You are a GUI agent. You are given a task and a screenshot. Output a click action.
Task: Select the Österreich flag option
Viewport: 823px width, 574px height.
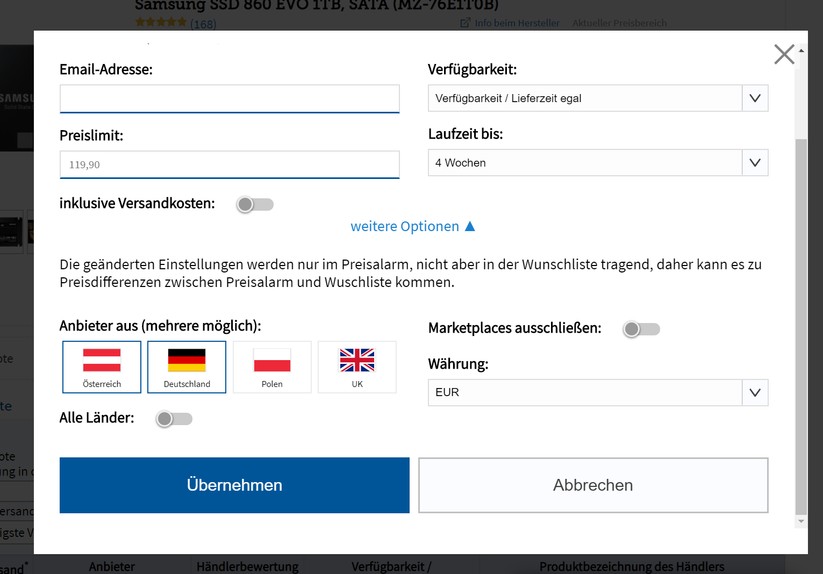pos(102,366)
